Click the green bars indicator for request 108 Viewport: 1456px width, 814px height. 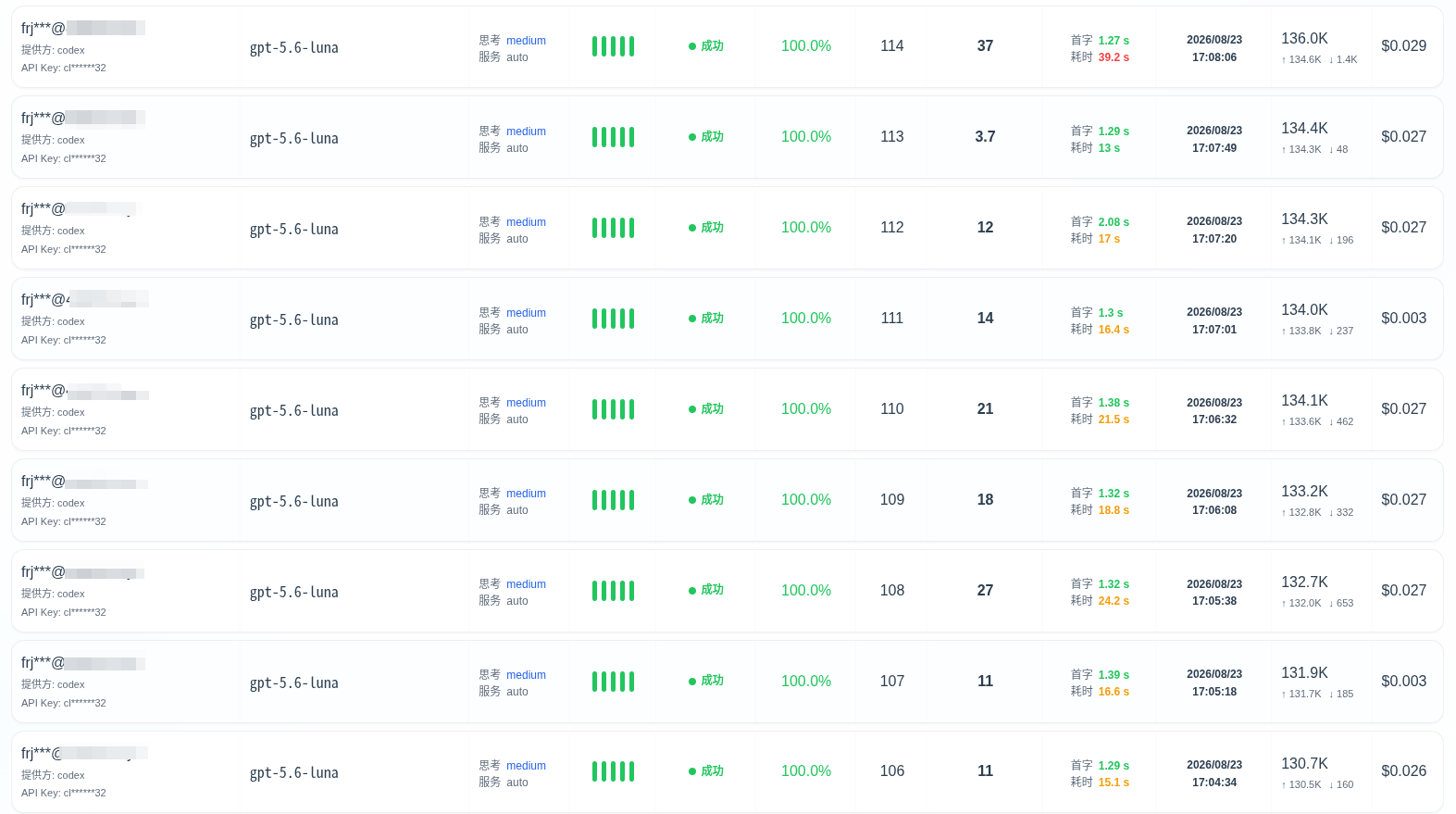click(x=613, y=591)
